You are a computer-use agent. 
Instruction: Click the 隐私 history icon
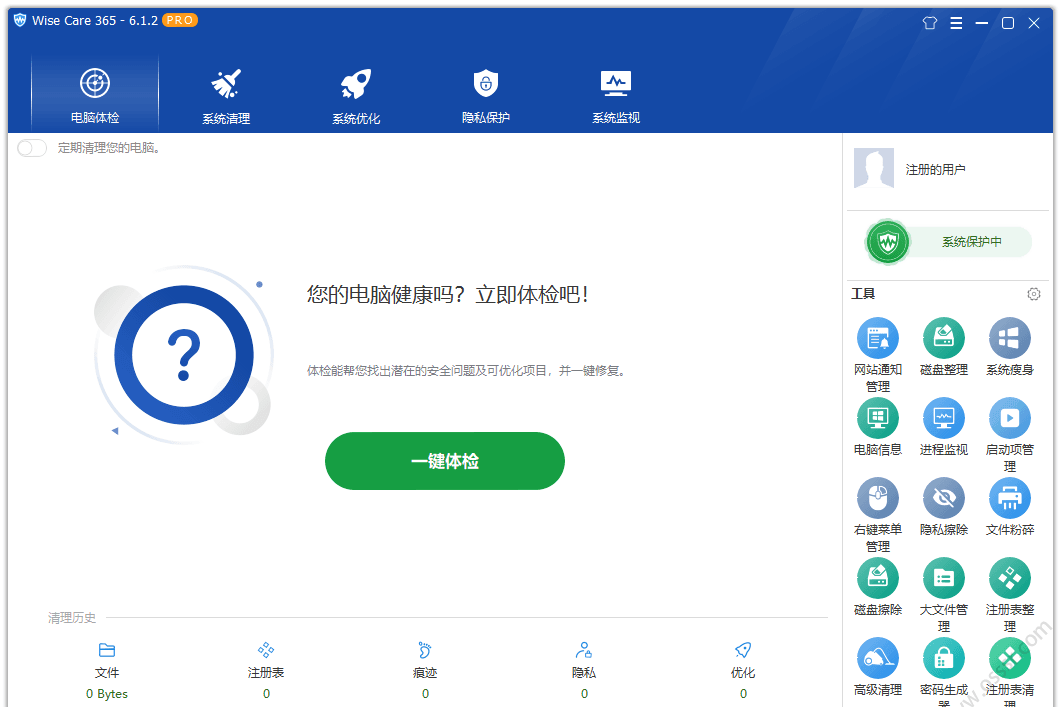tap(584, 650)
